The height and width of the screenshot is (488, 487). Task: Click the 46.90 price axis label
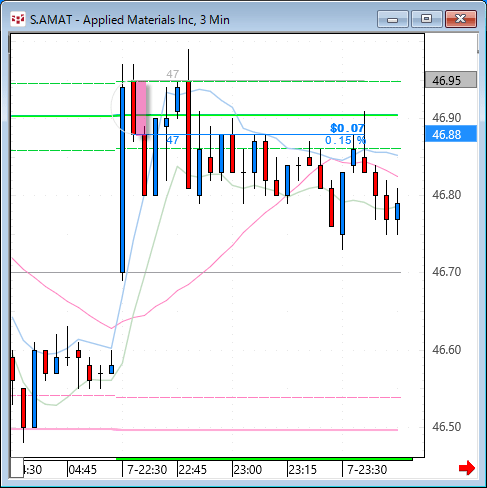(446, 117)
